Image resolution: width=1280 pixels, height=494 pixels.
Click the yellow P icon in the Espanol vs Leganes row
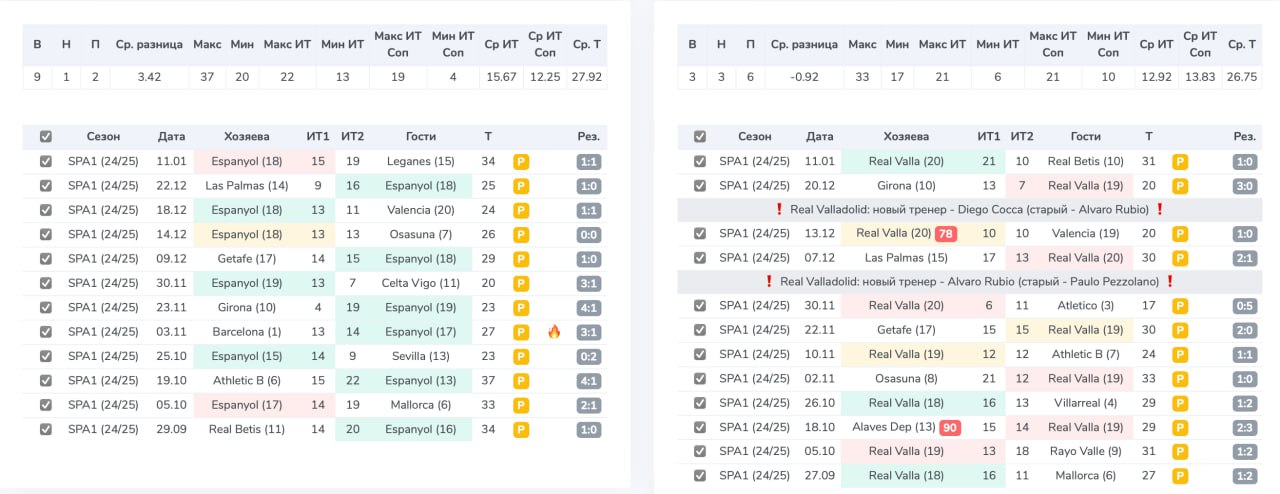coord(521,161)
